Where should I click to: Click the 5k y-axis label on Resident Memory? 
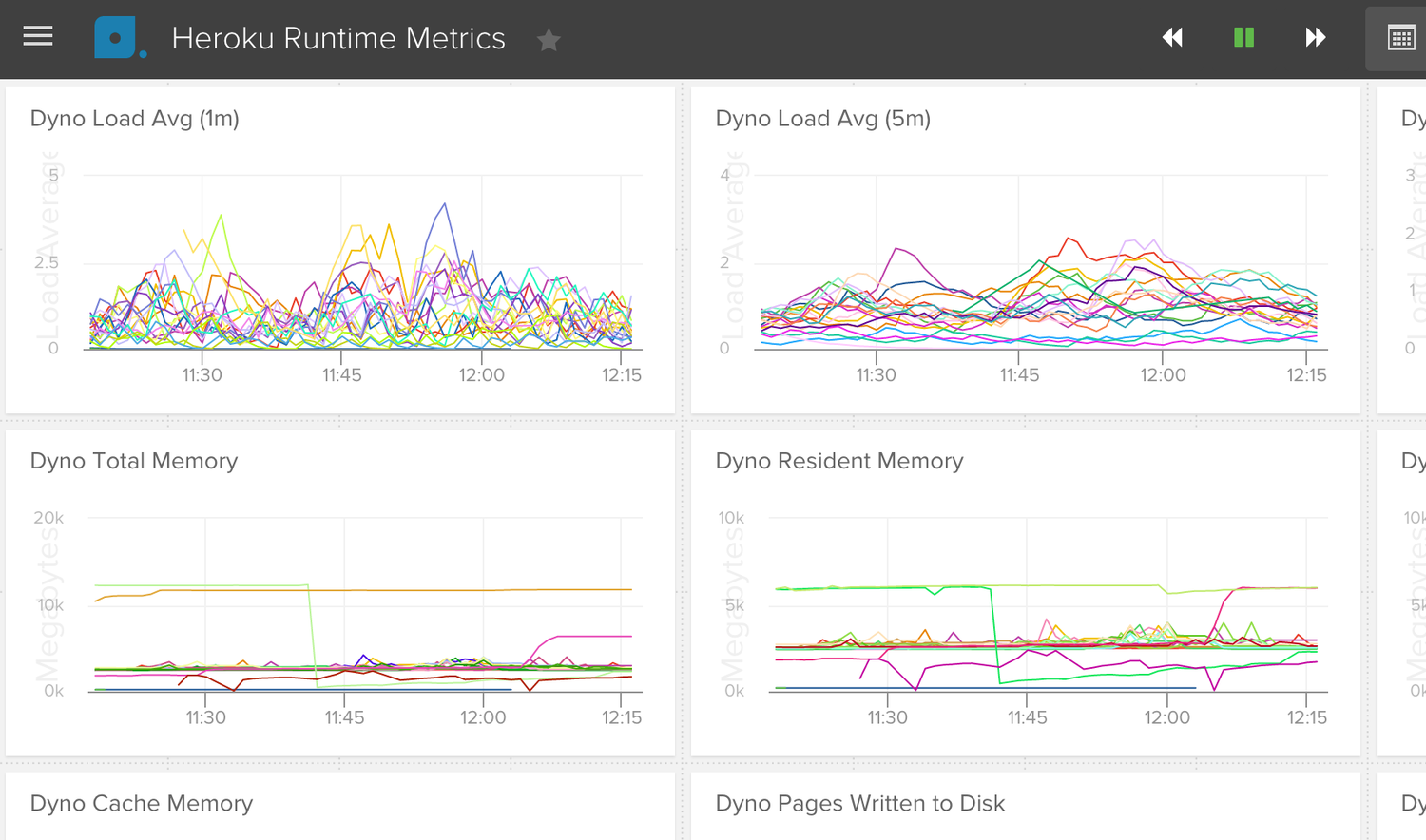tap(735, 605)
